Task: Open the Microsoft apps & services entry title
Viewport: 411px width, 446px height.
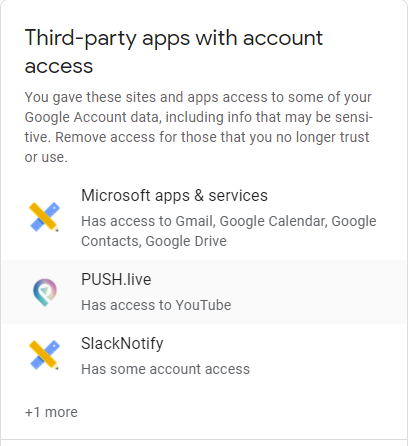Action: tap(174, 195)
